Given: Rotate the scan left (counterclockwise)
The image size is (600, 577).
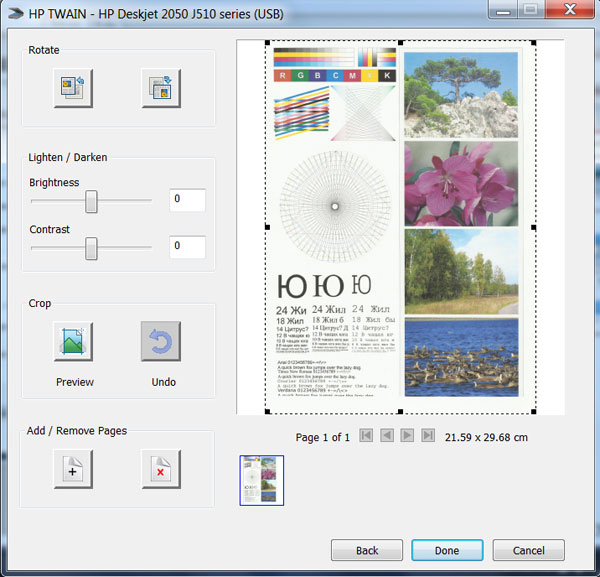Looking at the screenshot, I should tap(73, 88).
